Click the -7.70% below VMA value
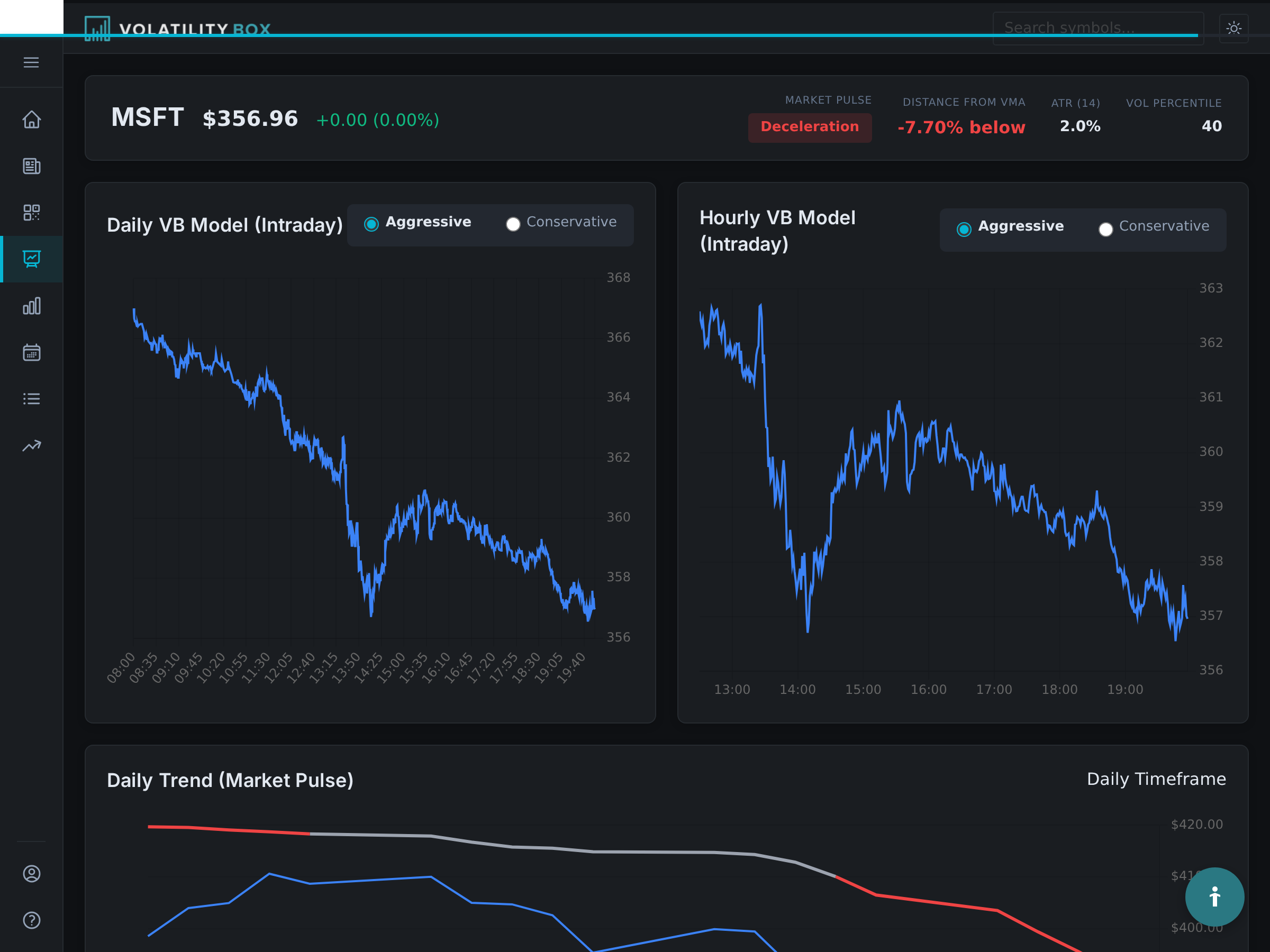This screenshot has height=952, width=1270. (961, 127)
